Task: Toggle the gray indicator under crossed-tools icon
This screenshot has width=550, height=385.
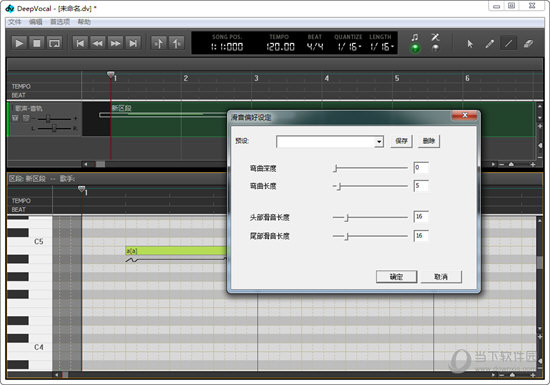Action: pos(435,48)
